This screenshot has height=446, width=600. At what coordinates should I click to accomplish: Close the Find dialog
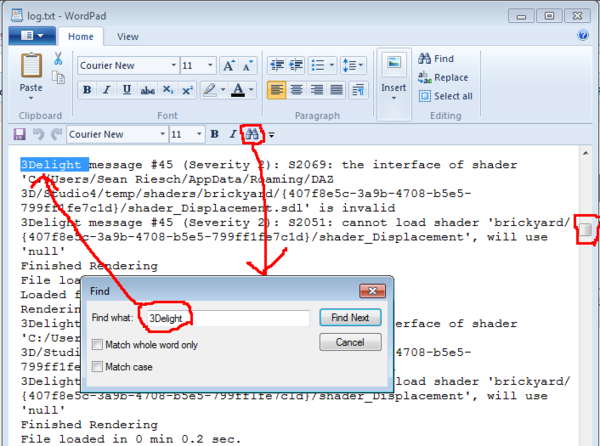point(372,291)
